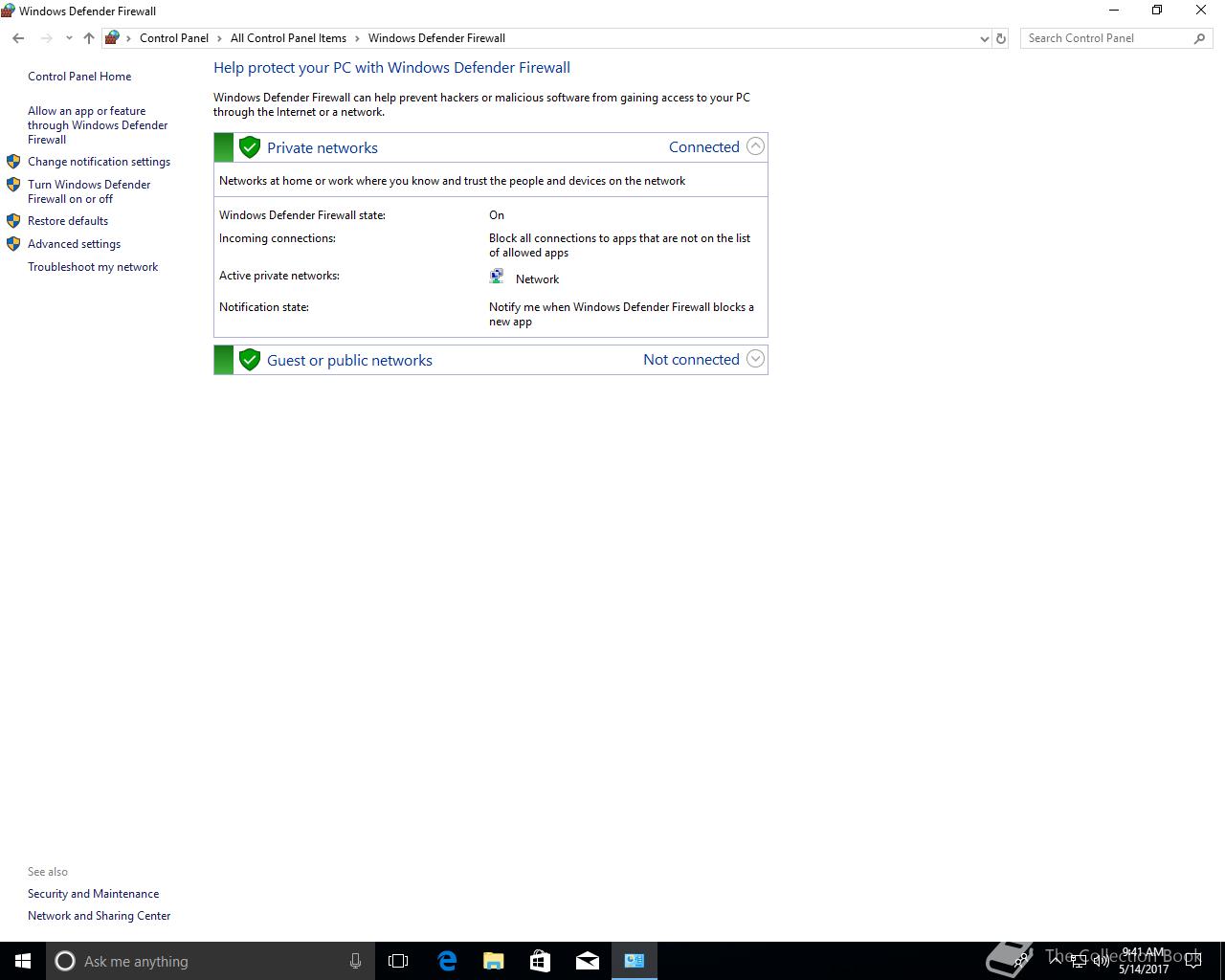This screenshot has width=1225, height=980.
Task: Open the recent locations dropdown arrow
Action: [x=69, y=38]
